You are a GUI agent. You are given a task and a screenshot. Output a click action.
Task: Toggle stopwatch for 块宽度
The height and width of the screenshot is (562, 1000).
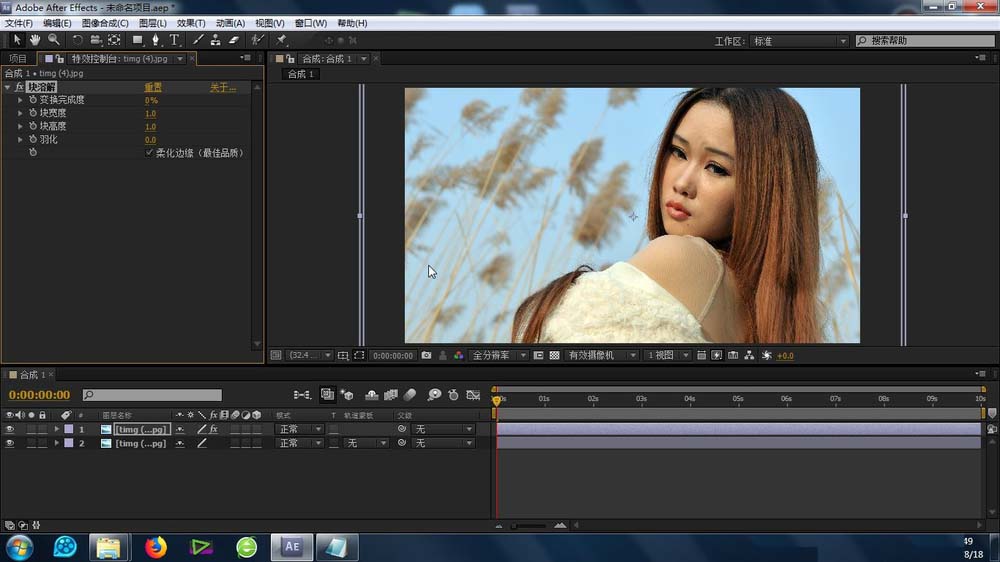coord(33,113)
